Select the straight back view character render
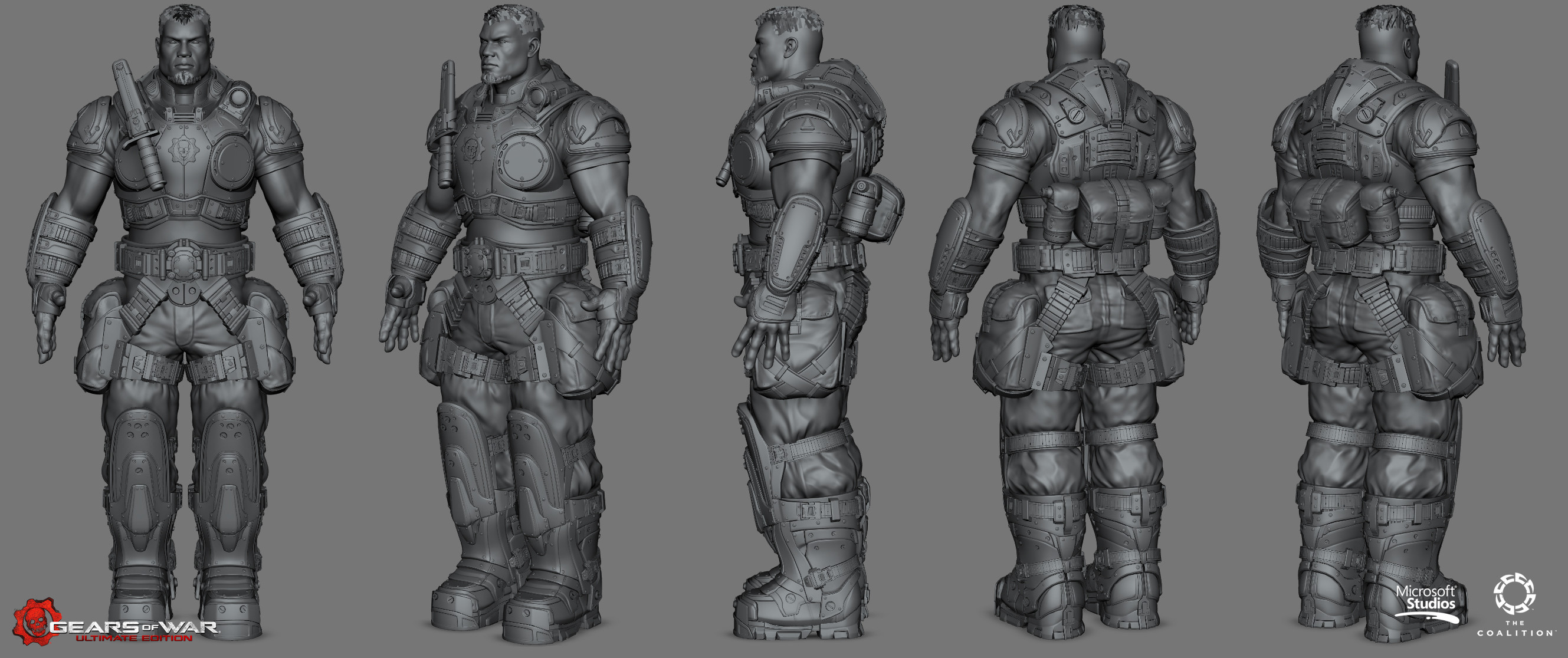 (1074, 323)
